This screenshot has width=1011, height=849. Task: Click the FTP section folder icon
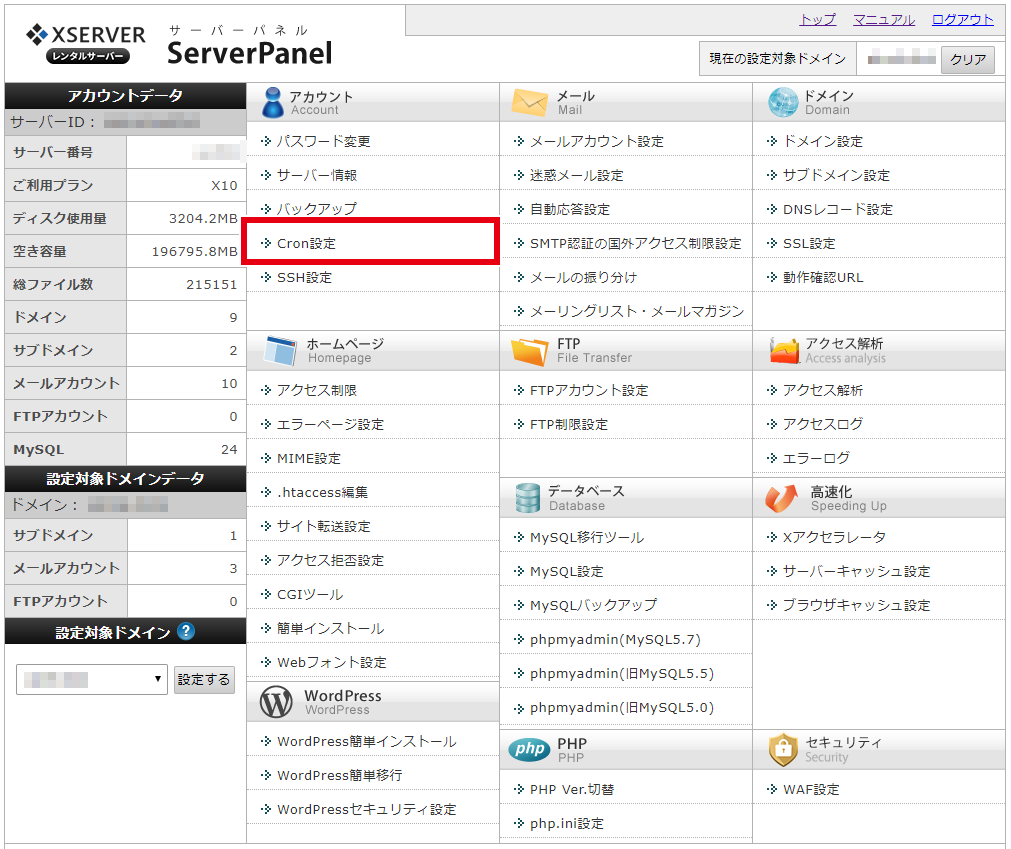coord(529,351)
